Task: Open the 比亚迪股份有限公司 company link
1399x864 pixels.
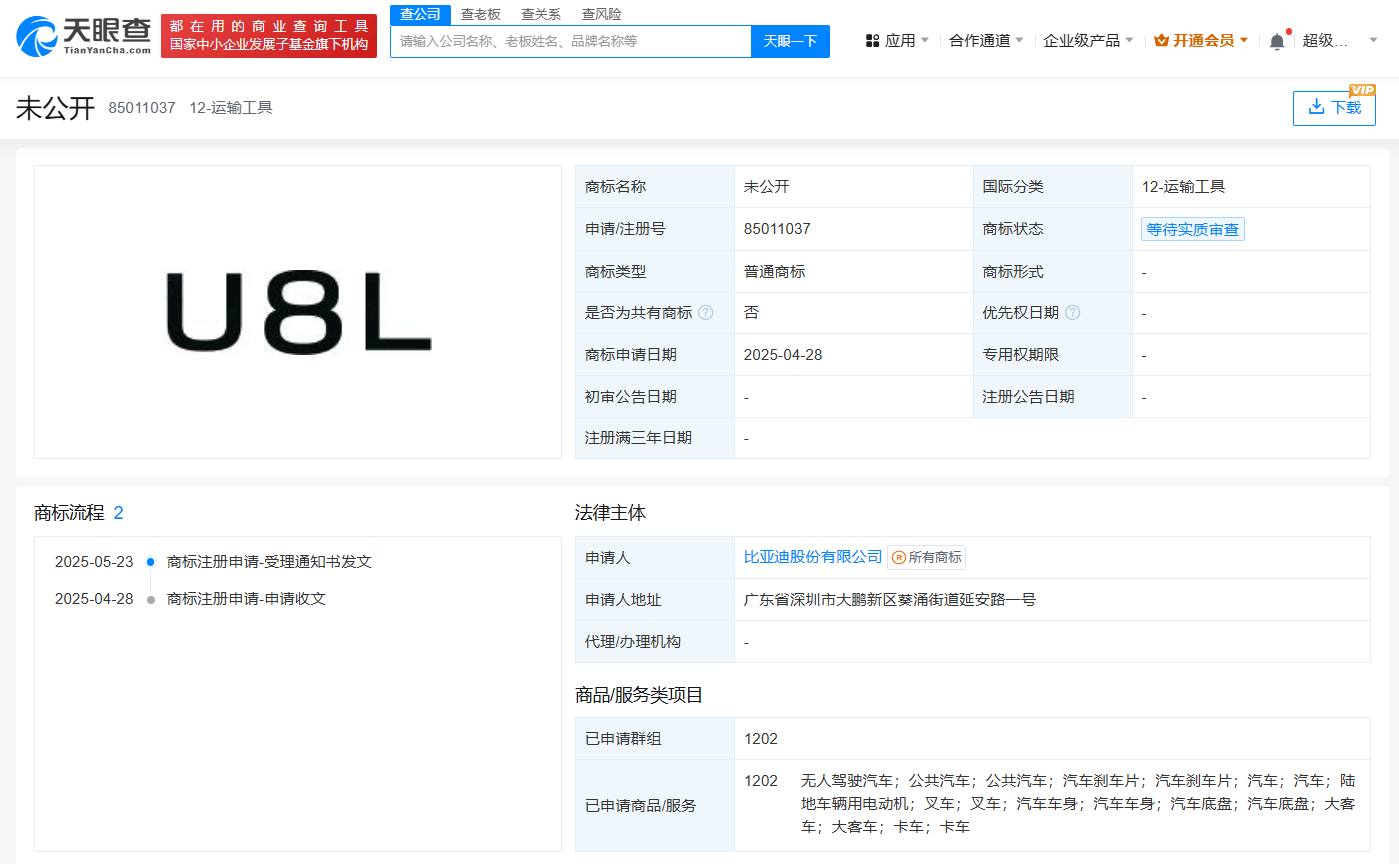Action: pos(813,557)
